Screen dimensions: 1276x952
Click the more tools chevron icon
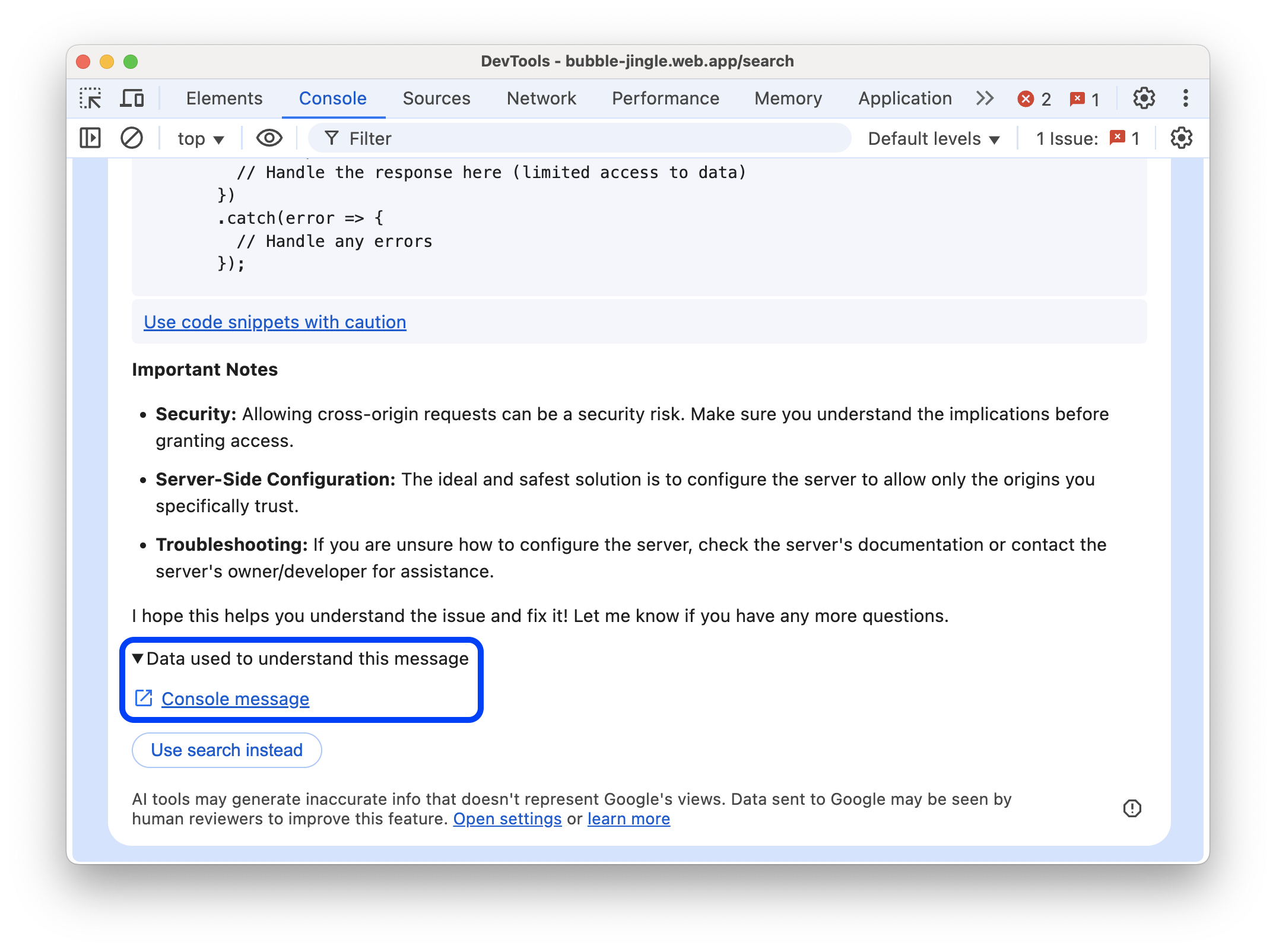(984, 98)
